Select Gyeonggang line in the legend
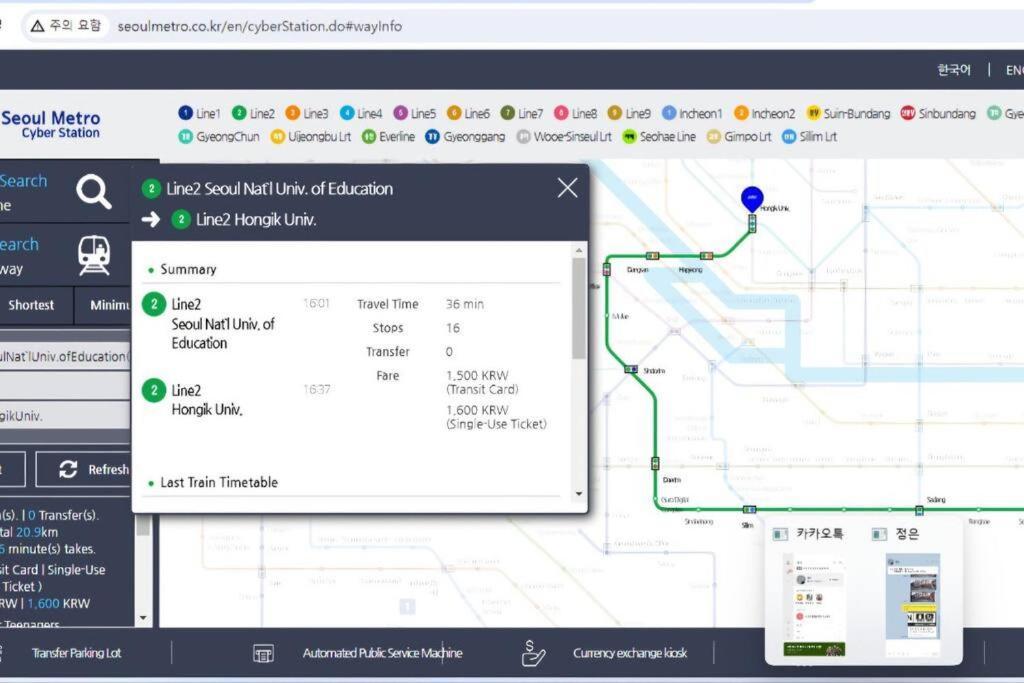Screen dimensions: 1024x683 pos(465,136)
